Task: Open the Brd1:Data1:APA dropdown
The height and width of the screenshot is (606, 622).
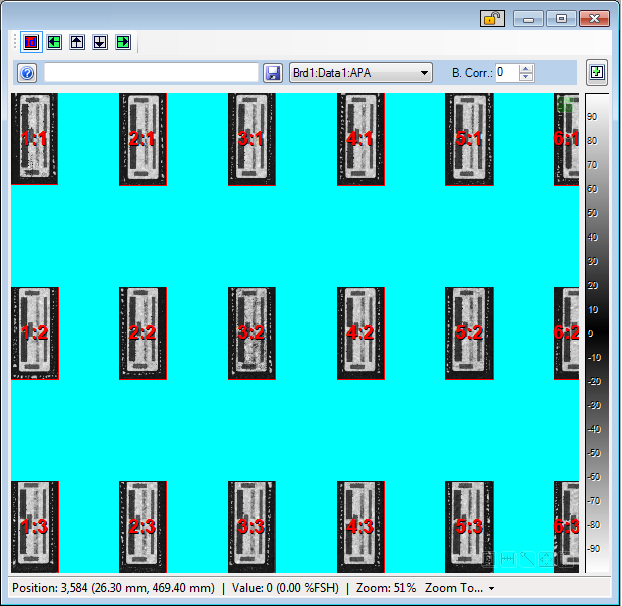Action: [360, 72]
